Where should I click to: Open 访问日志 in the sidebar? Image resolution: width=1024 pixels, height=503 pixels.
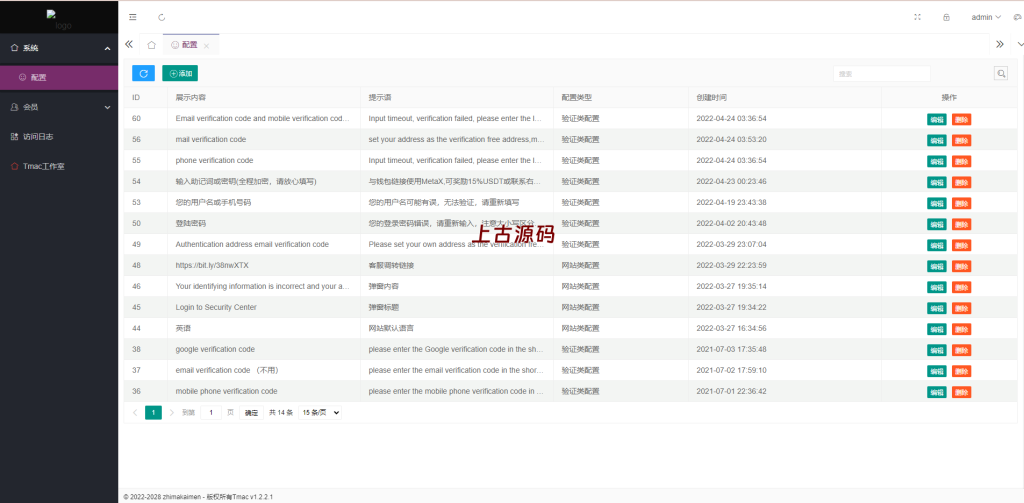(59, 137)
